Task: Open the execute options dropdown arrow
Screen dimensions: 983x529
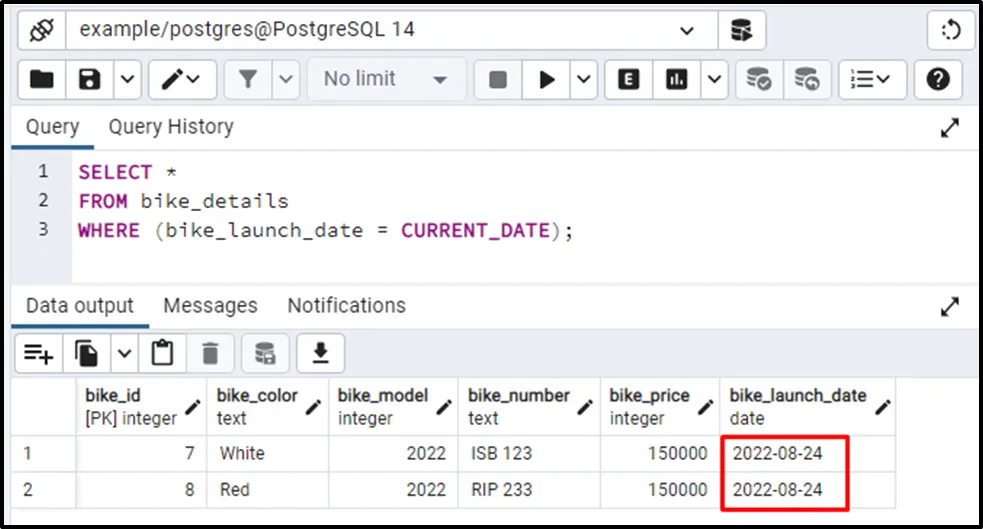Action: [x=584, y=79]
